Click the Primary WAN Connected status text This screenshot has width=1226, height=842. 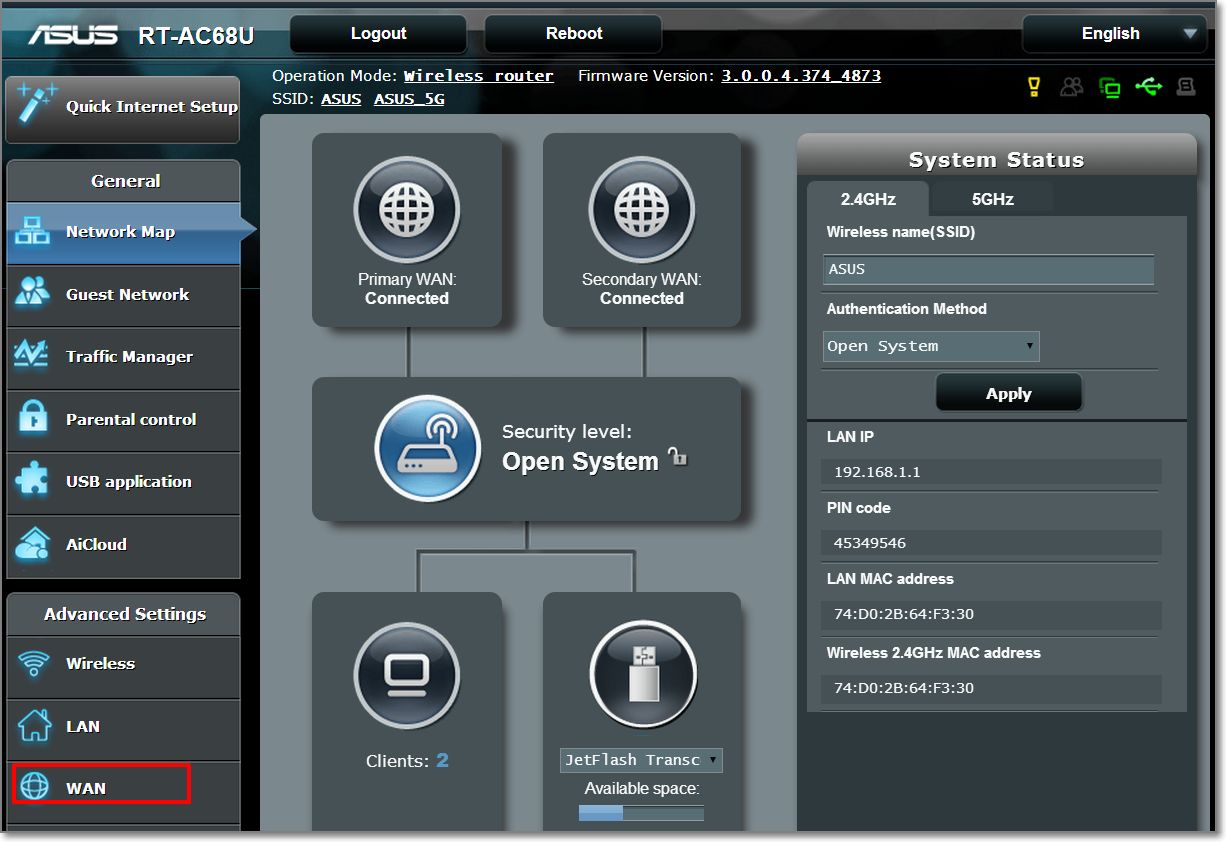tap(406, 298)
